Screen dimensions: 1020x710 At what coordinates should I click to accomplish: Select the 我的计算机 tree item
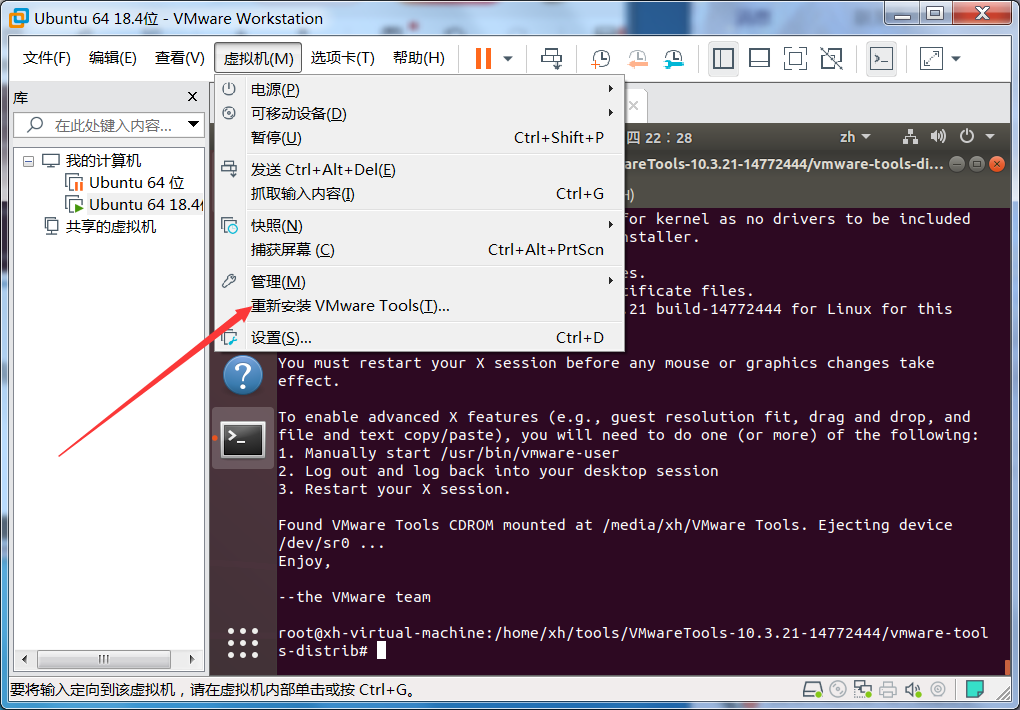pos(103,160)
